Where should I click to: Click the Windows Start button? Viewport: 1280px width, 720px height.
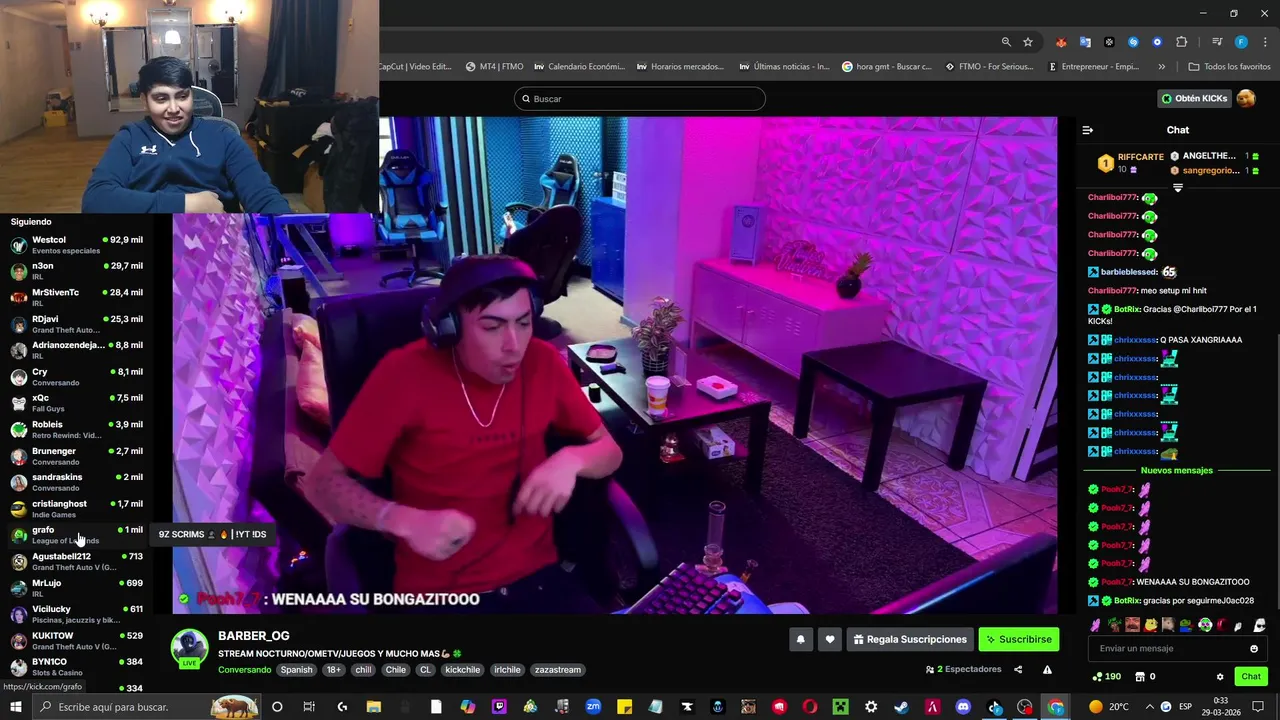click(x=16, y=707)
